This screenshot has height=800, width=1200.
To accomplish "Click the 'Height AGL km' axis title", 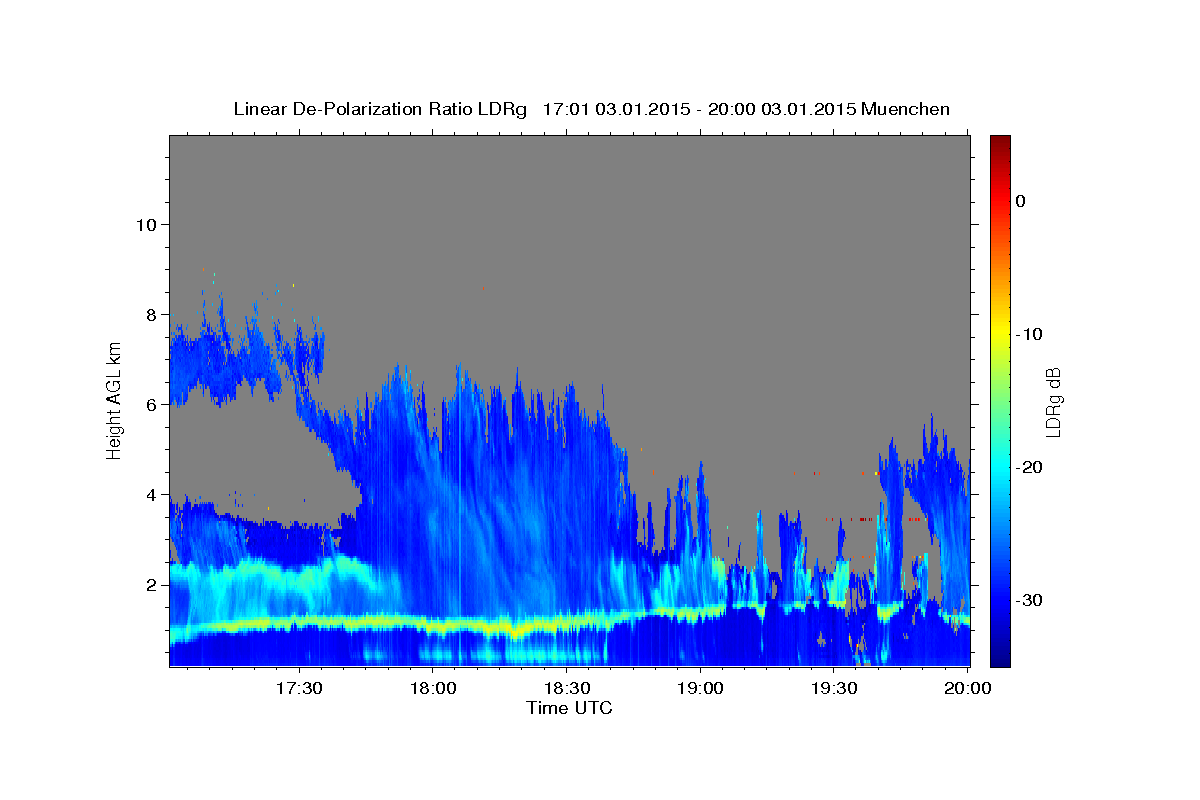I will tap(114, 401).
